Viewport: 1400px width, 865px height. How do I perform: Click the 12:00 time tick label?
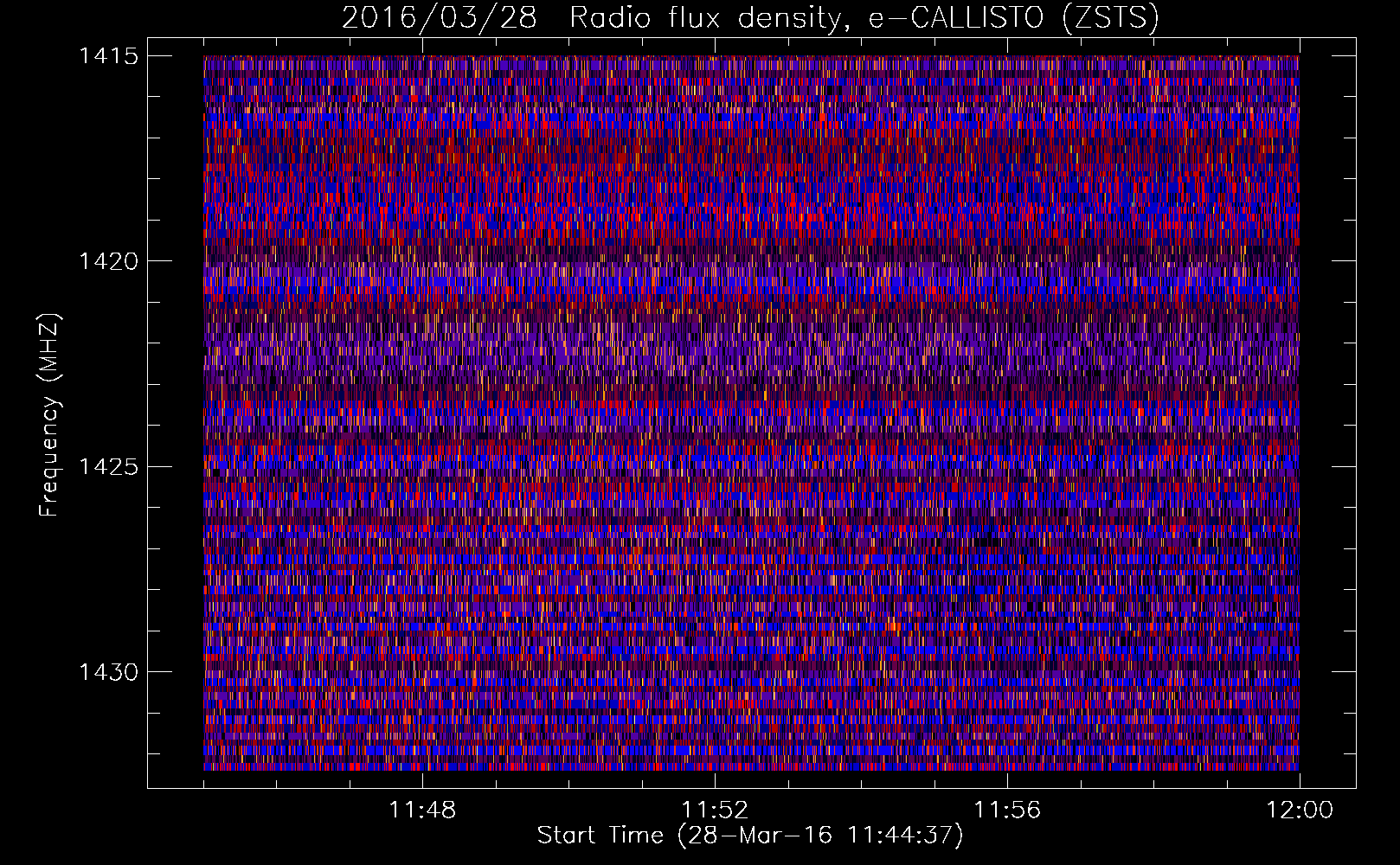coord(1300,811)
